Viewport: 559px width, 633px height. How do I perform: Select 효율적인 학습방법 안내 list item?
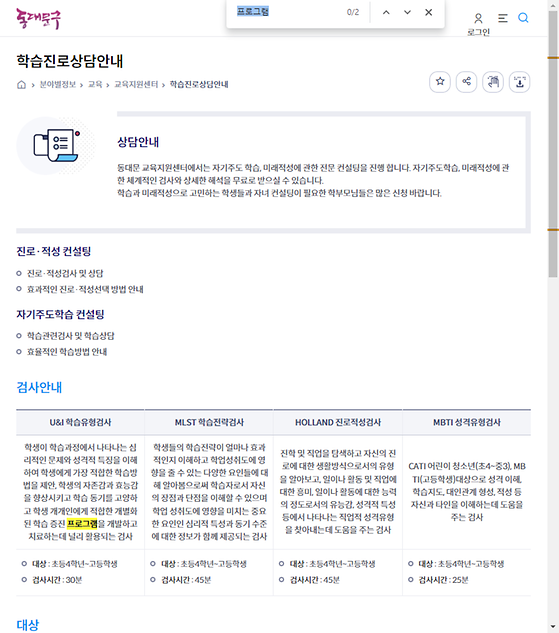click(67, 352)
